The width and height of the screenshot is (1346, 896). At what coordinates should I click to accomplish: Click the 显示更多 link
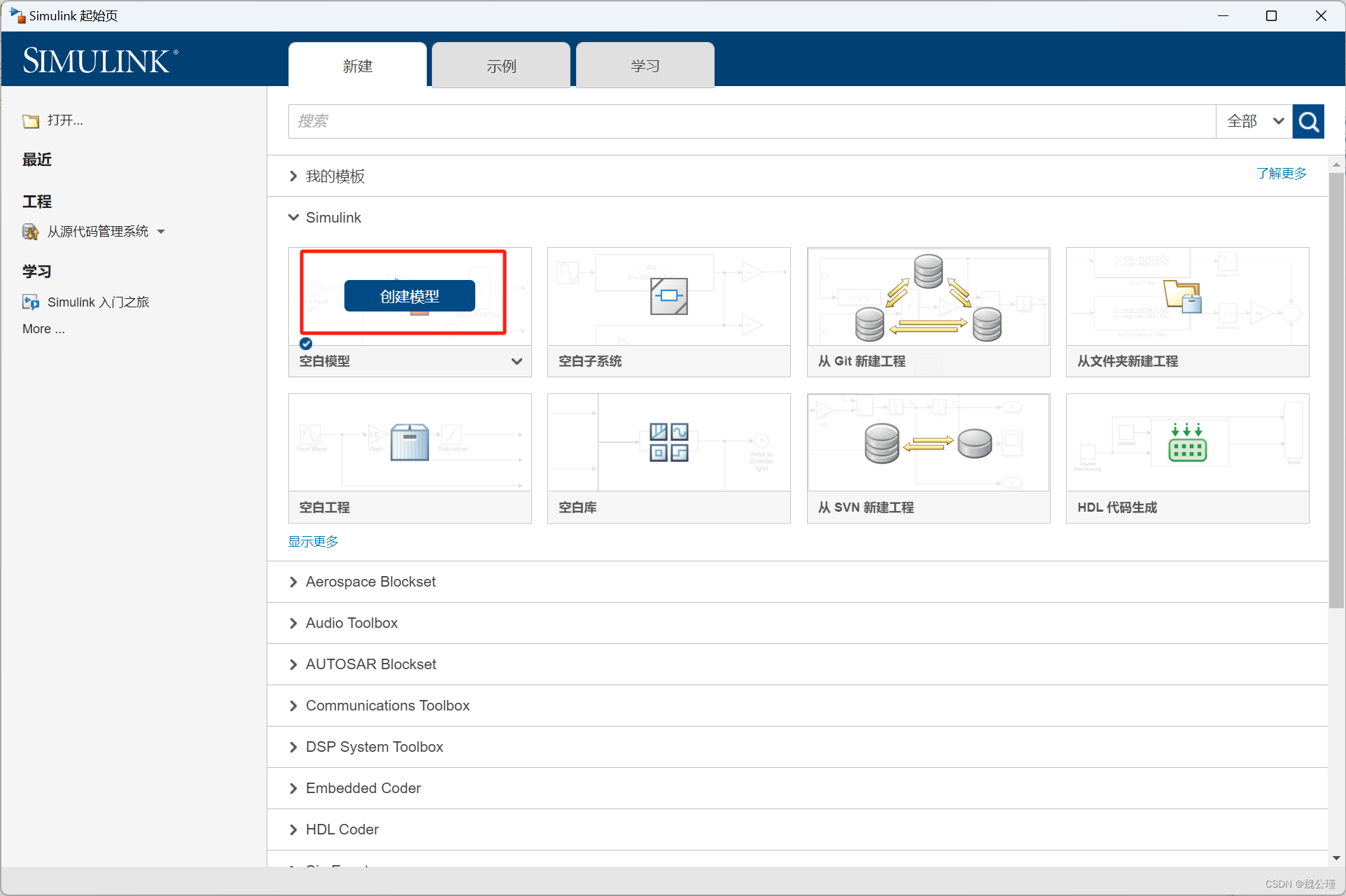point(314,542)
